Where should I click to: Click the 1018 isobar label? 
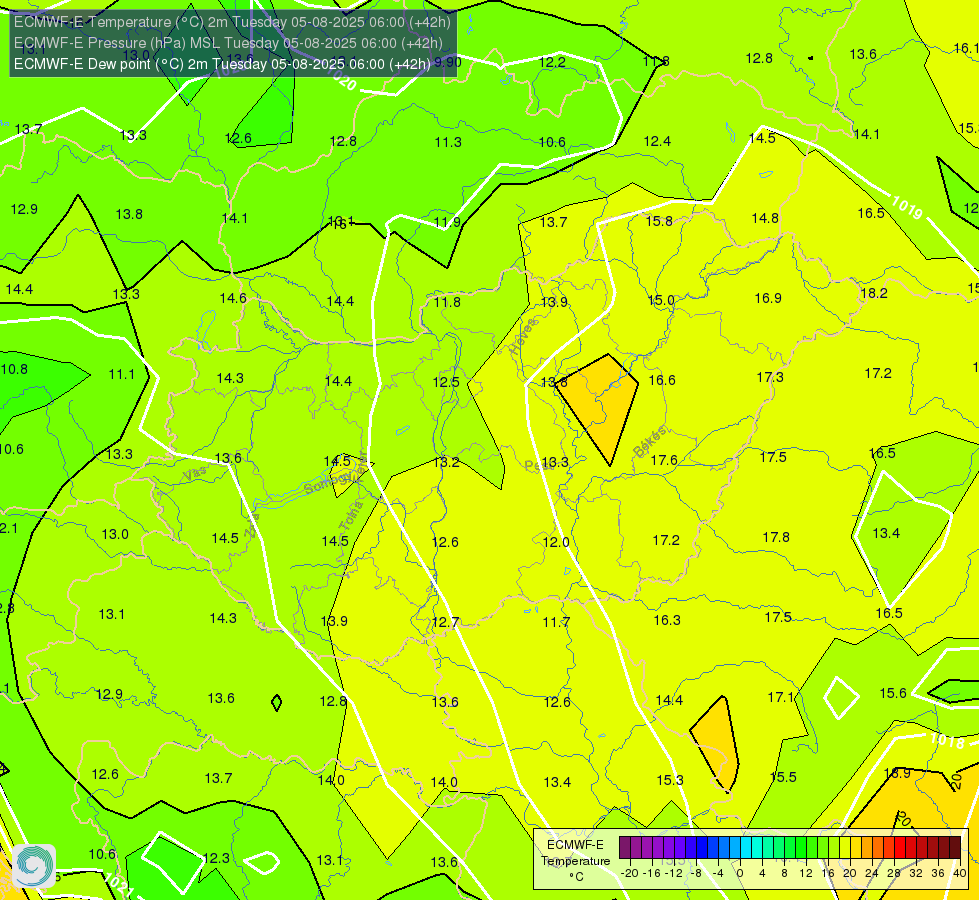coord(947,741)
